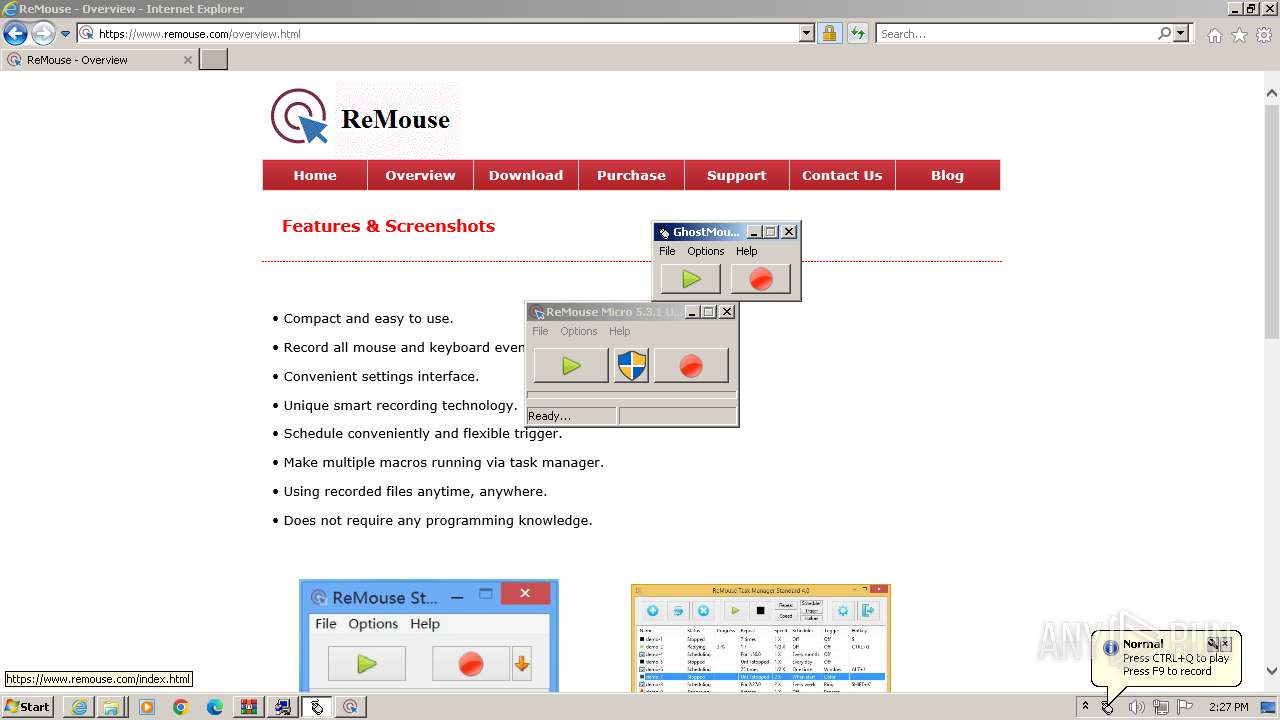Open Internet Explorer from taskbar
The height and width of the screenshot is (720, 1280).
pyautogui.click(x=79, y=706)
